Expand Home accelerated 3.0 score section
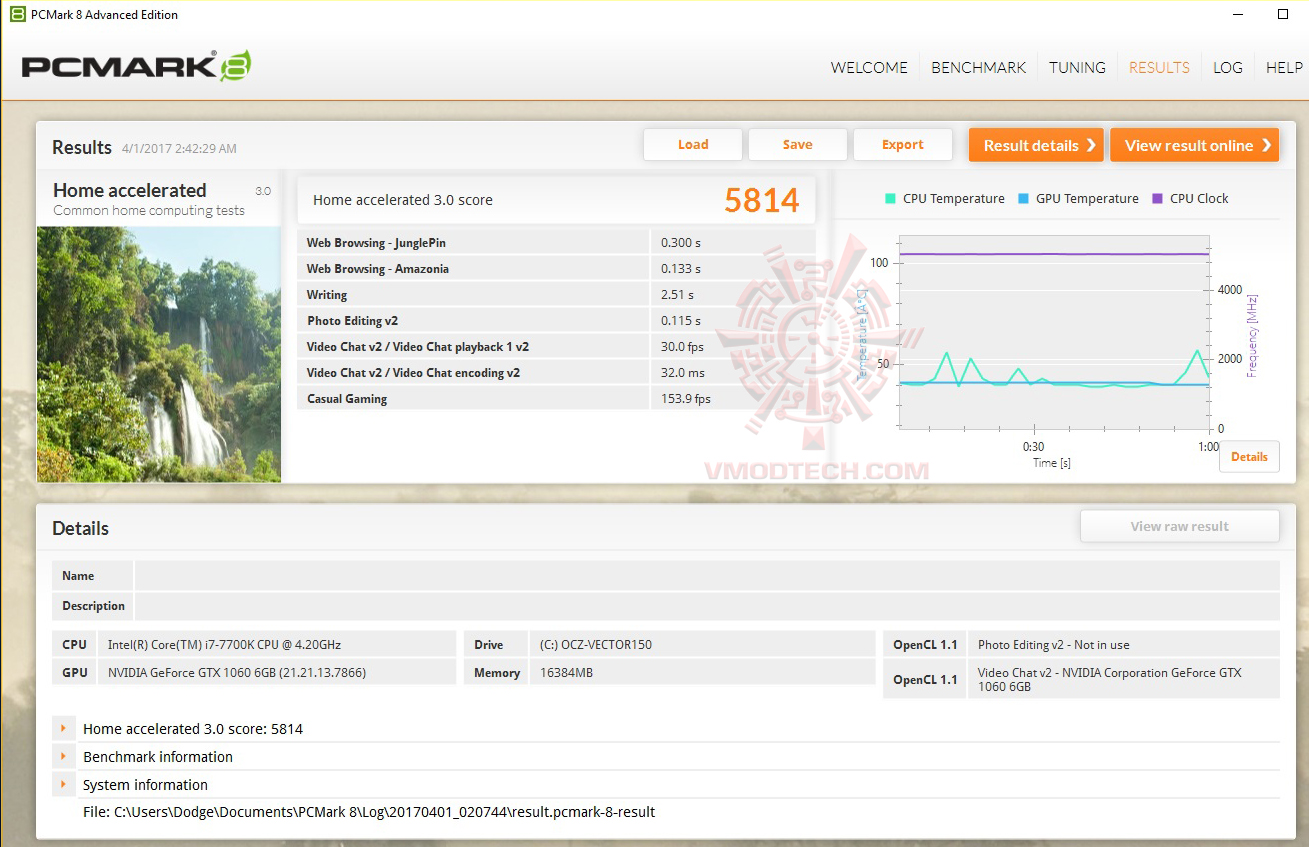 tap(63, 729)
